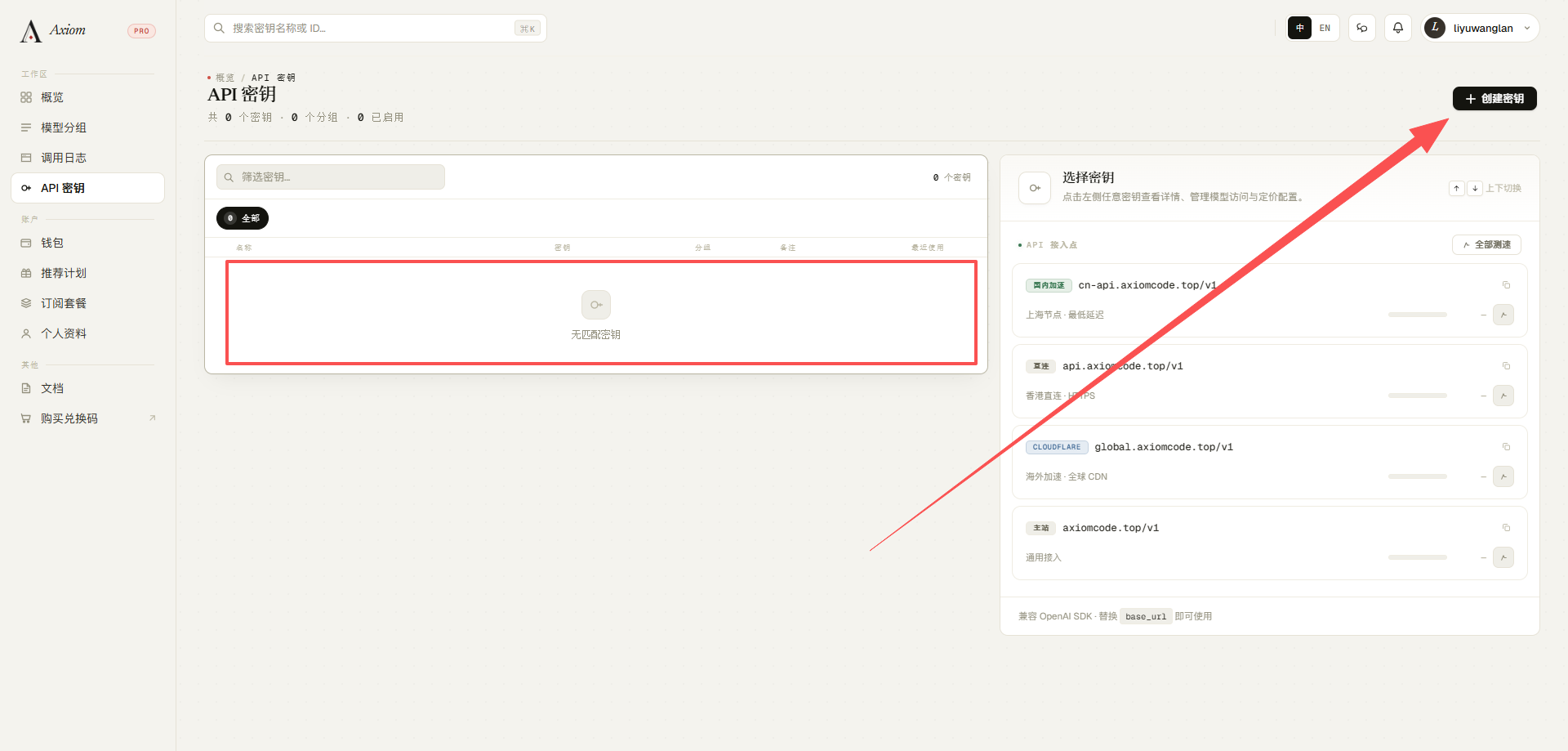Click the up arrow key switcher

click(x=1456, y=188)
